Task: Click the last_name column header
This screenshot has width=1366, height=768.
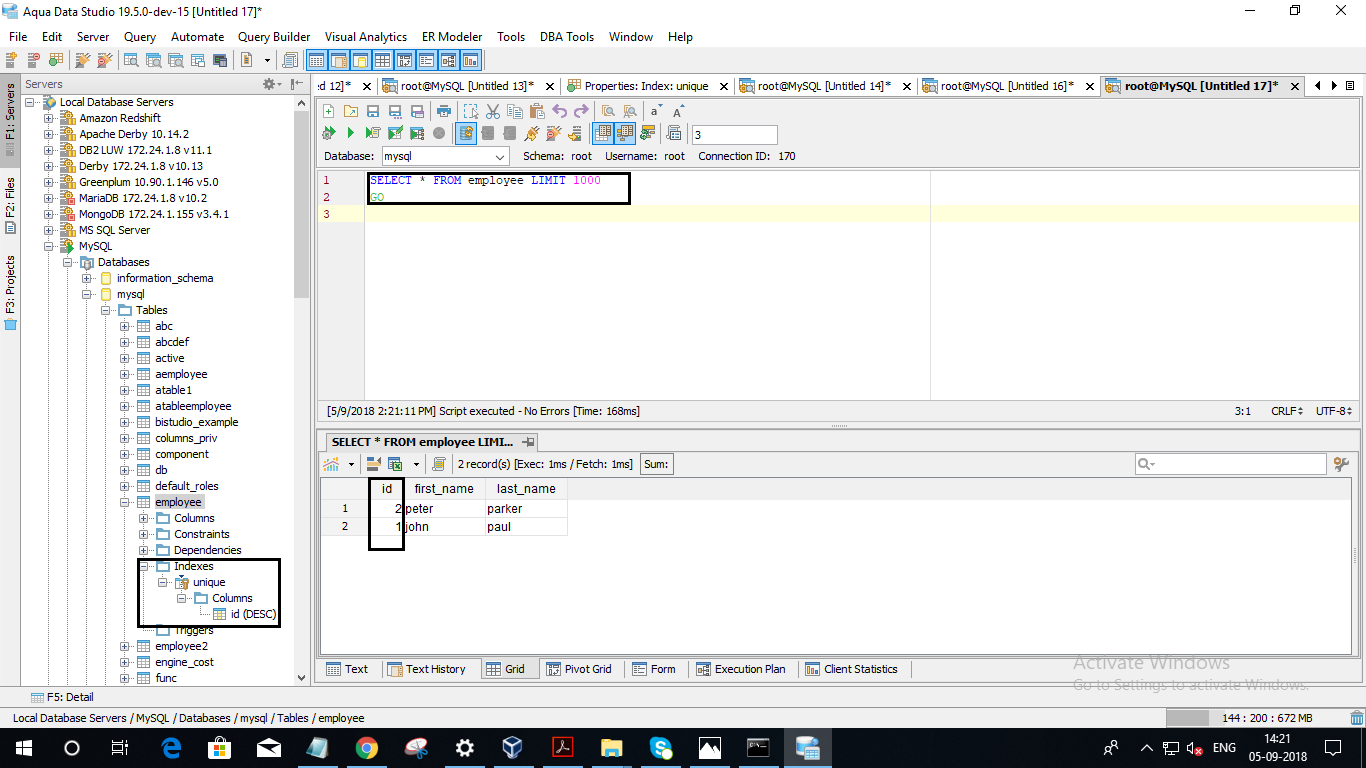Action: [526, 489]
